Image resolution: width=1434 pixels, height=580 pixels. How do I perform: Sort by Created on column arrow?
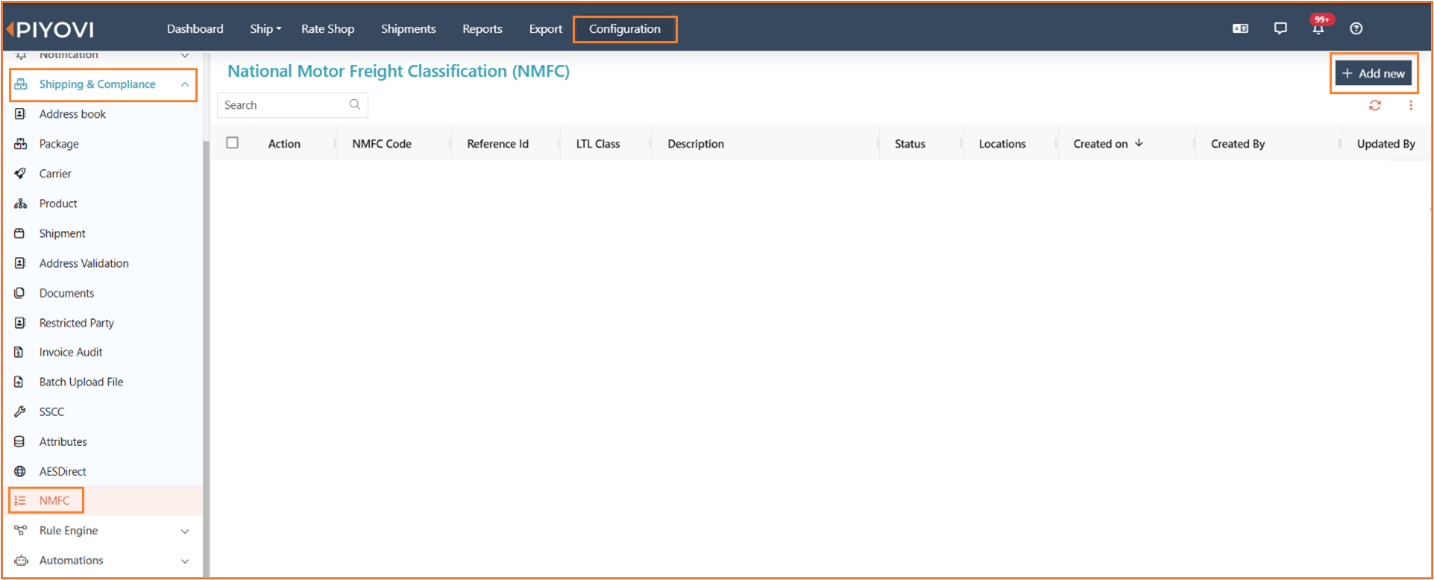pos(1139,143)
